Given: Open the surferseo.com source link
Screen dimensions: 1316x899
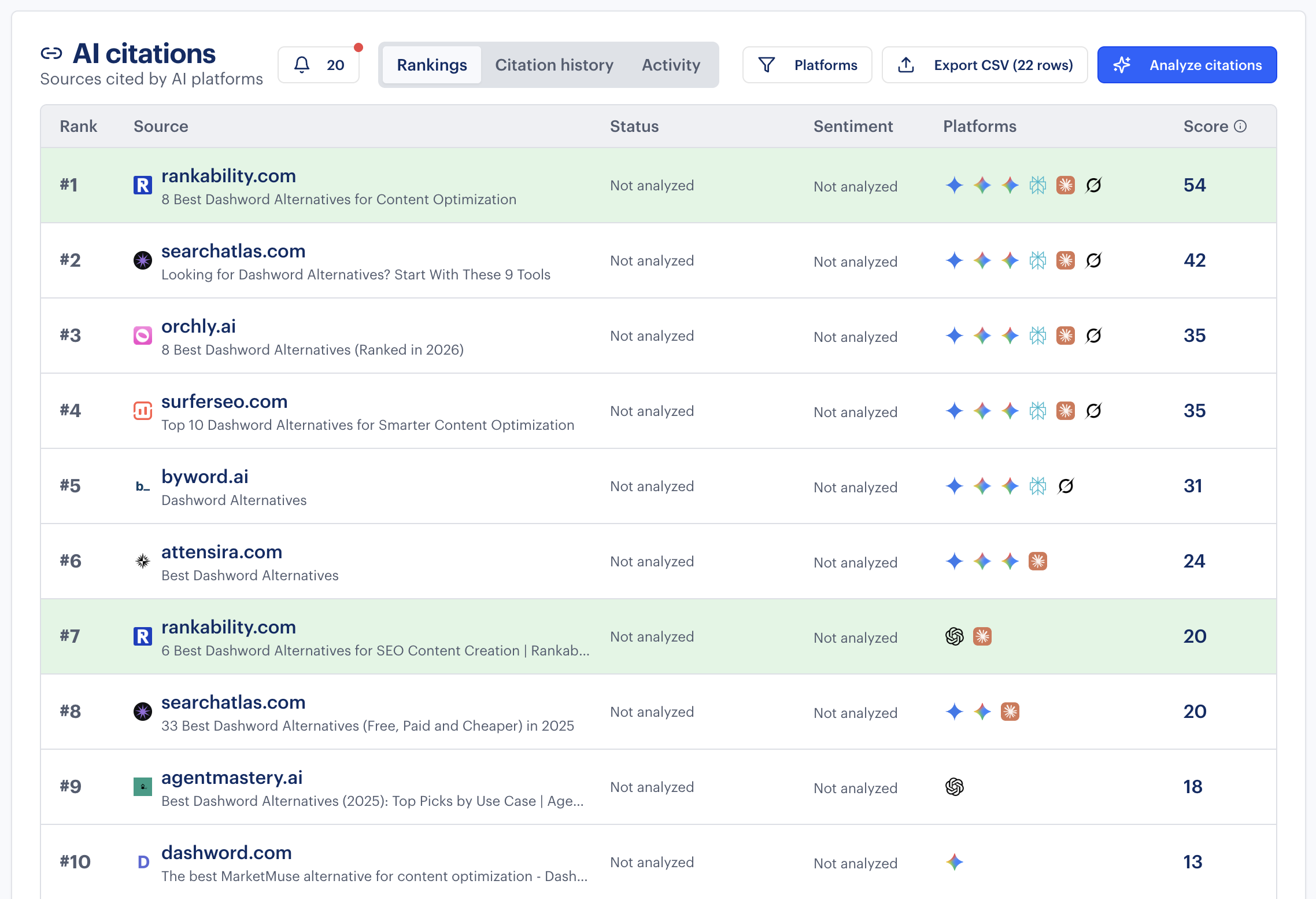Looking at the screenshot, I should pos(224,401).
